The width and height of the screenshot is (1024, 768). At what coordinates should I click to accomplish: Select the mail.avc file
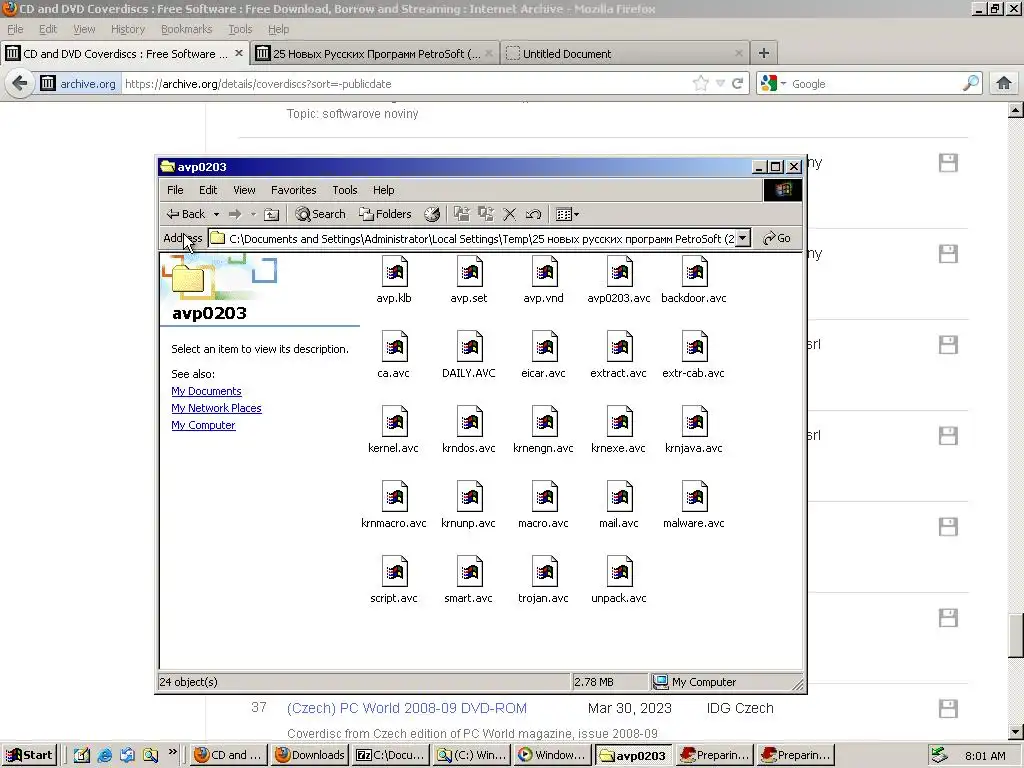(618, 506)
